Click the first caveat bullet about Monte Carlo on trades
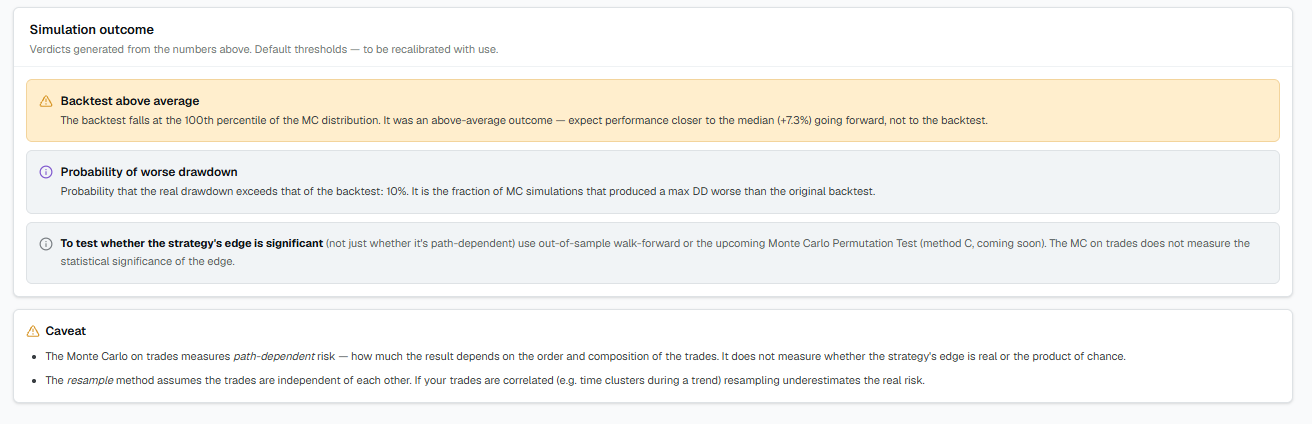1312x424 pixels. [586, 356]
